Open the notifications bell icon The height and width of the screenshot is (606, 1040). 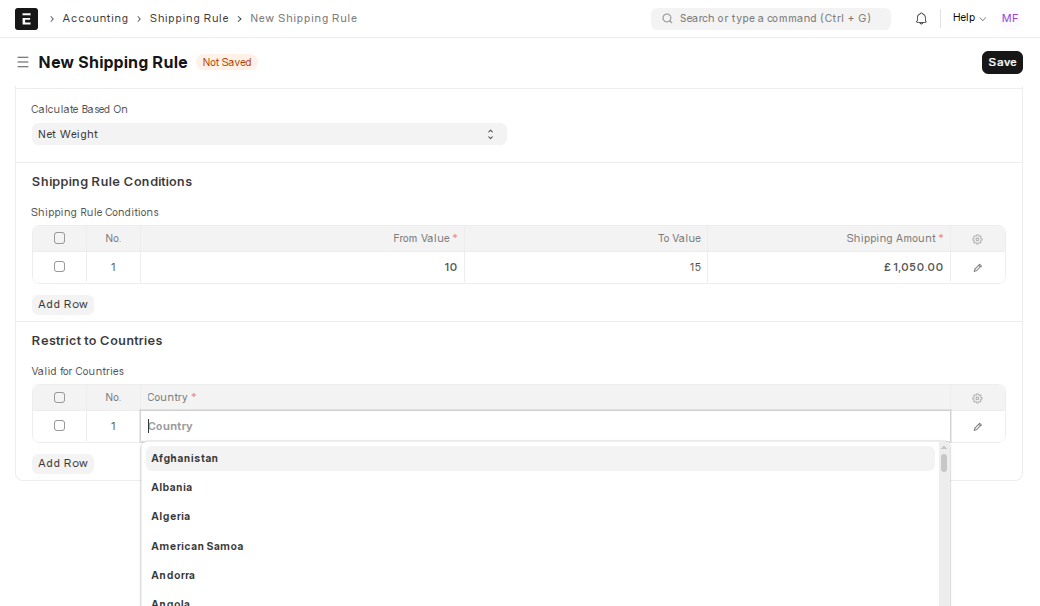coord(921,18)
